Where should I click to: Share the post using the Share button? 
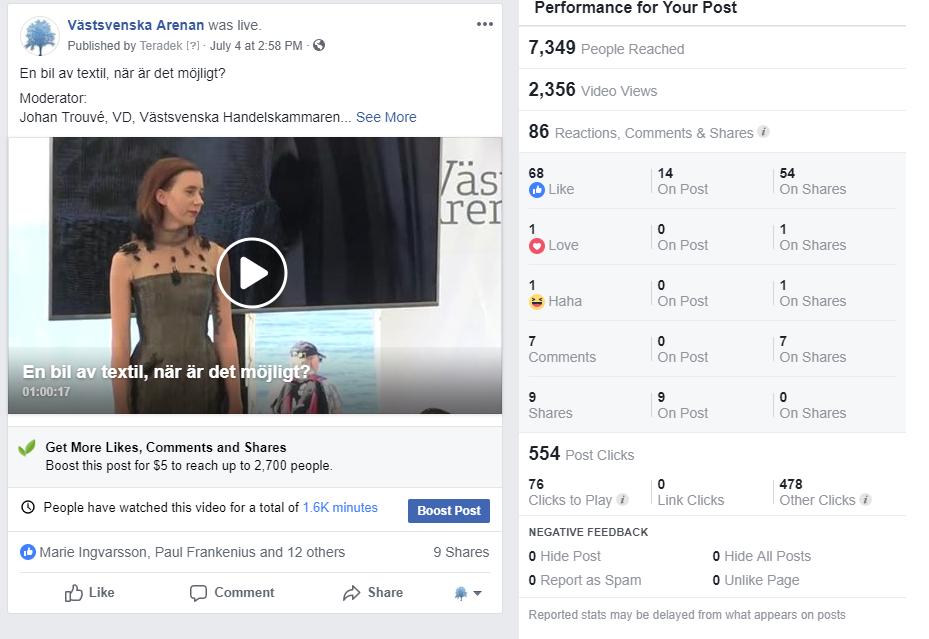(x=373, y=592)
